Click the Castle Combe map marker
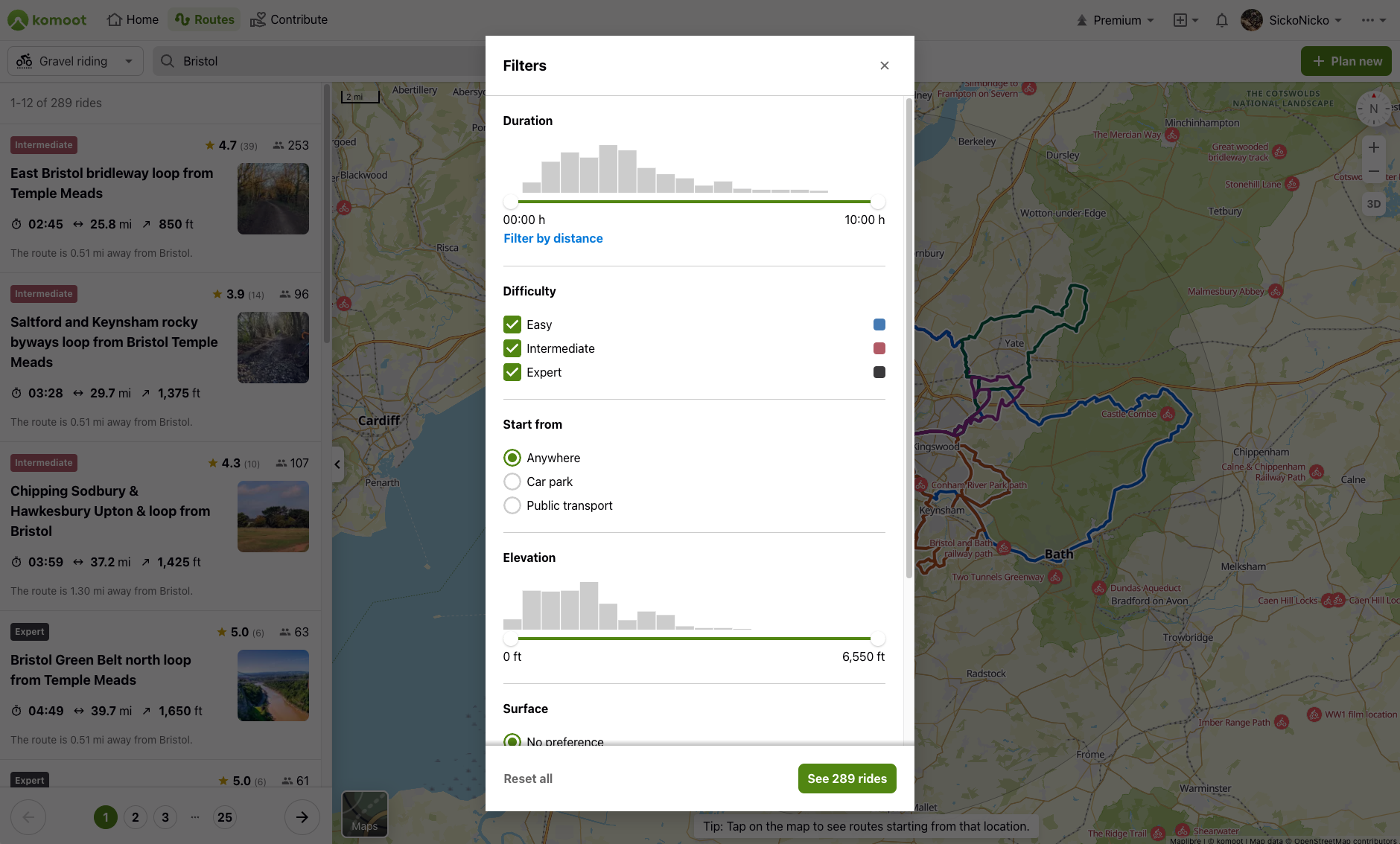Viewport: 1400px width, 844px height. pos(1168,415)
